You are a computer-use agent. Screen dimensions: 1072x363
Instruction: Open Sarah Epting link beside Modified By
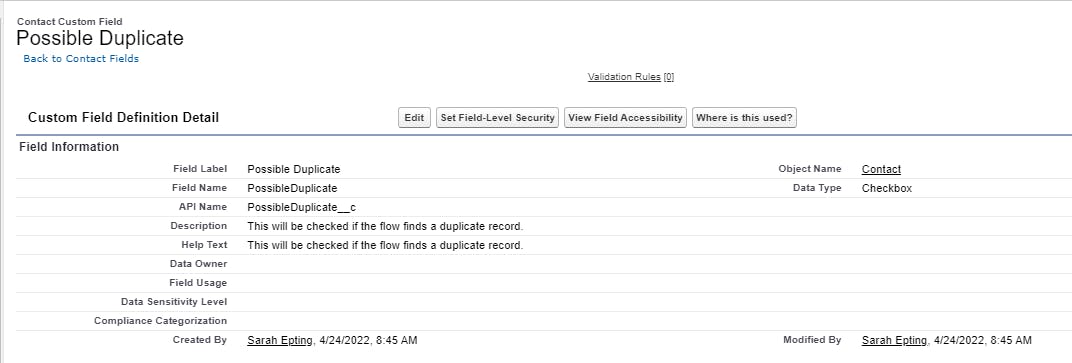point(894,340)
